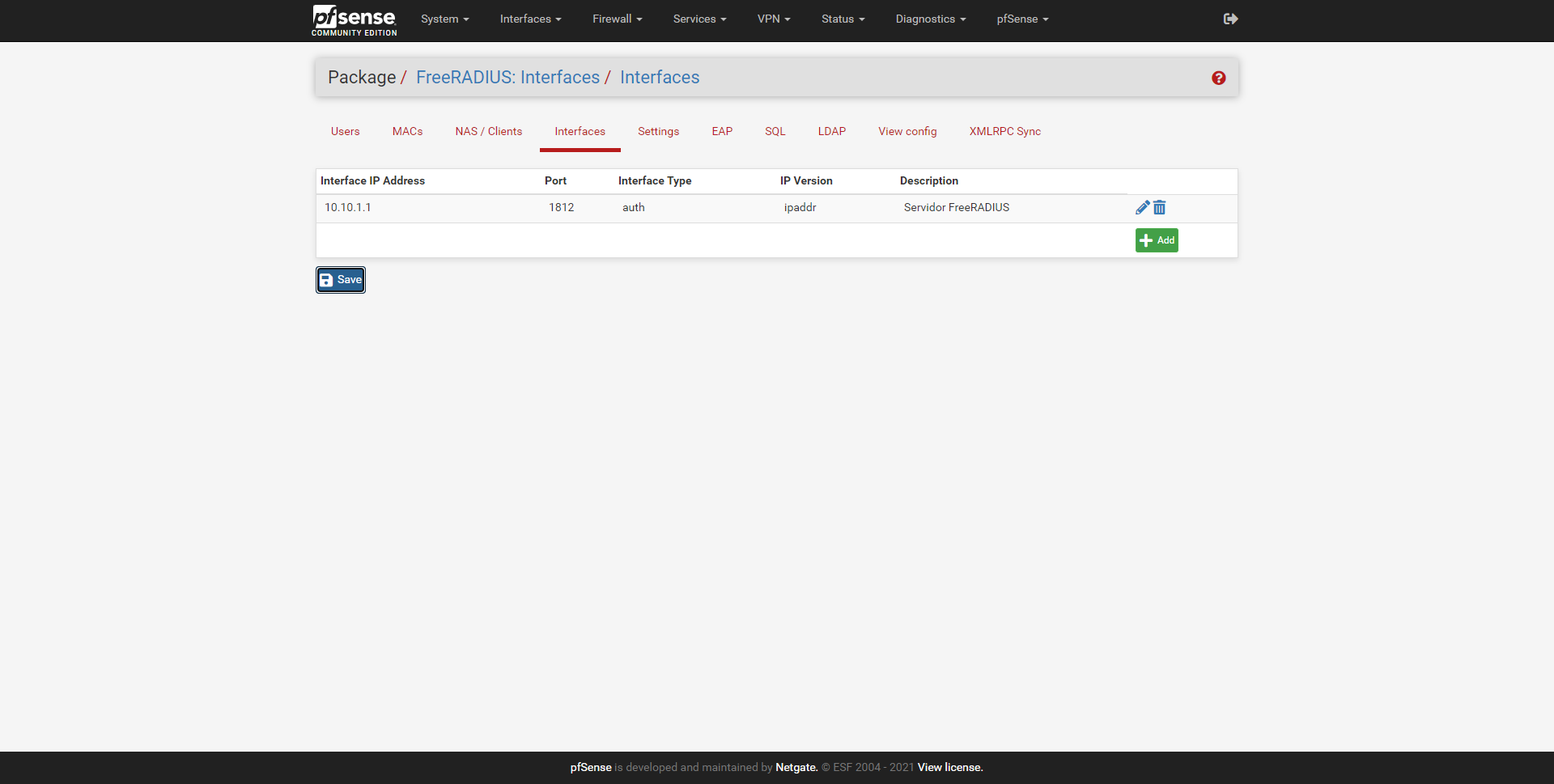Click the green Add button
This screenshot has width=1554, height=784.
point(1157,240)
